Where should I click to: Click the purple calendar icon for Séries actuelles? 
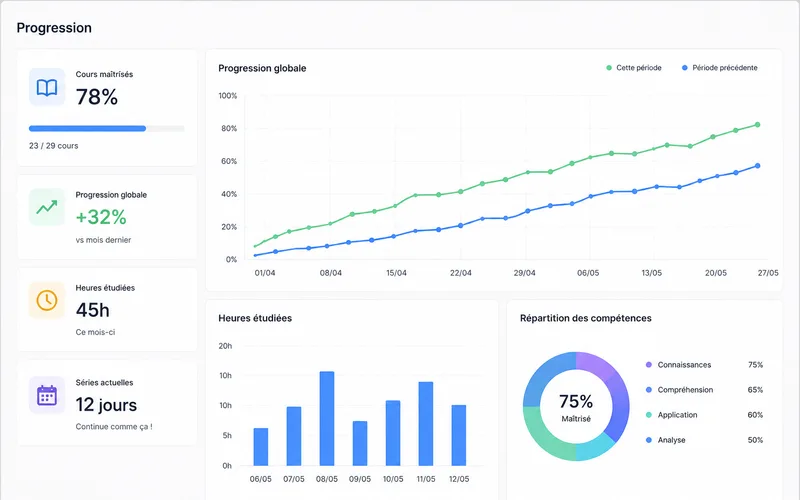47,395
